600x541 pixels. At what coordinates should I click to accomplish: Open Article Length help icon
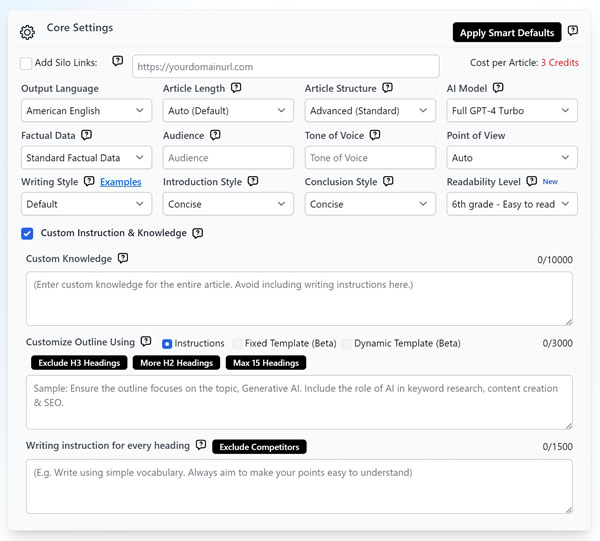(236, 88)
